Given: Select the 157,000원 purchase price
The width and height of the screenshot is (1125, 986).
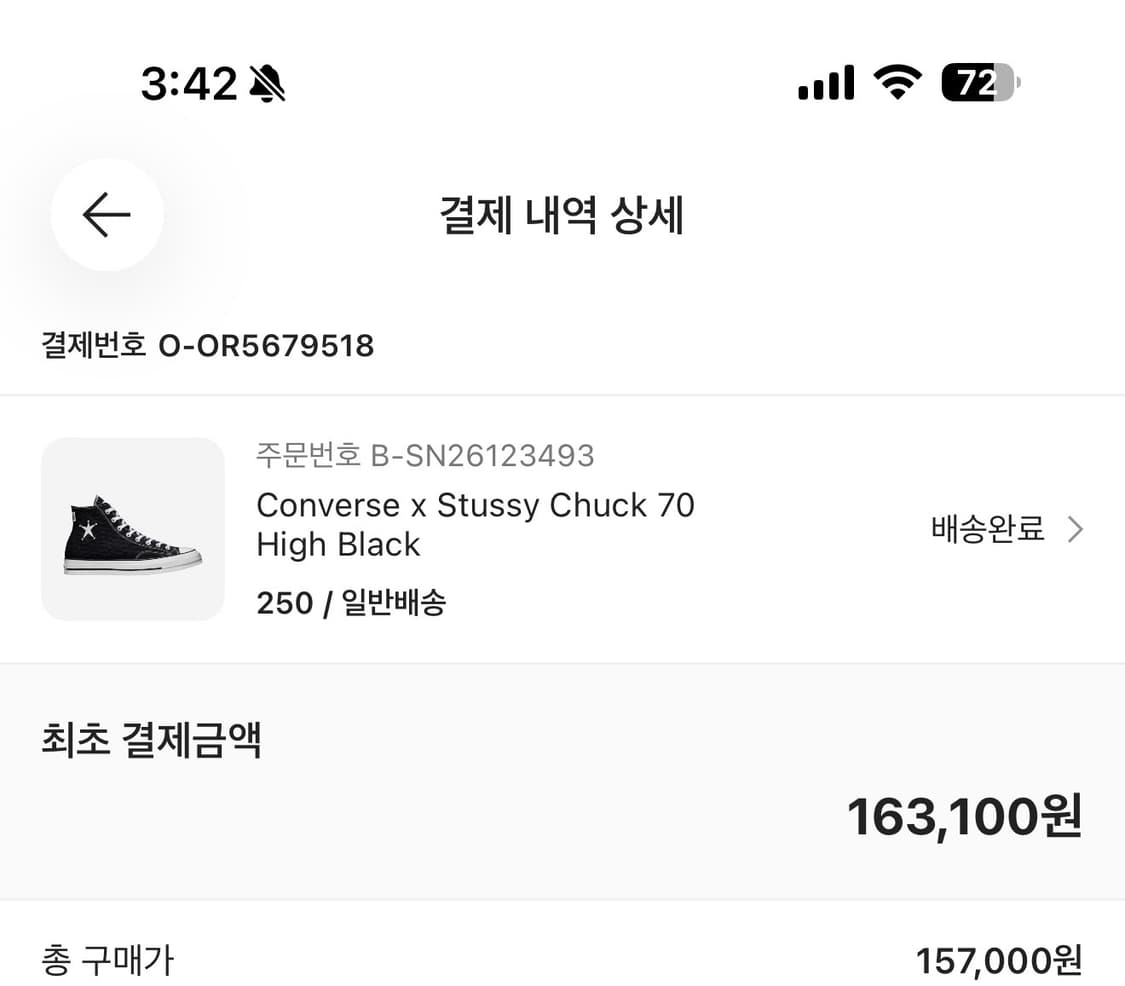Looking at the screenshot, I should 1000,960.
